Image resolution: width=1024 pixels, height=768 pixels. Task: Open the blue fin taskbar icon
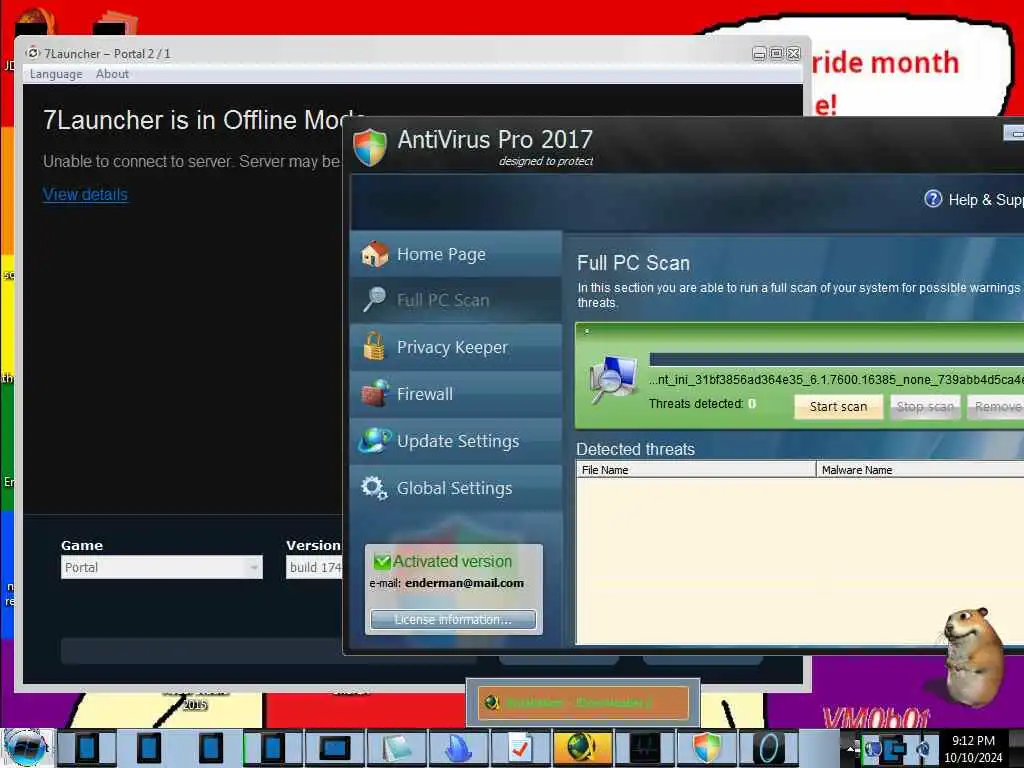[x=458, y=748]
